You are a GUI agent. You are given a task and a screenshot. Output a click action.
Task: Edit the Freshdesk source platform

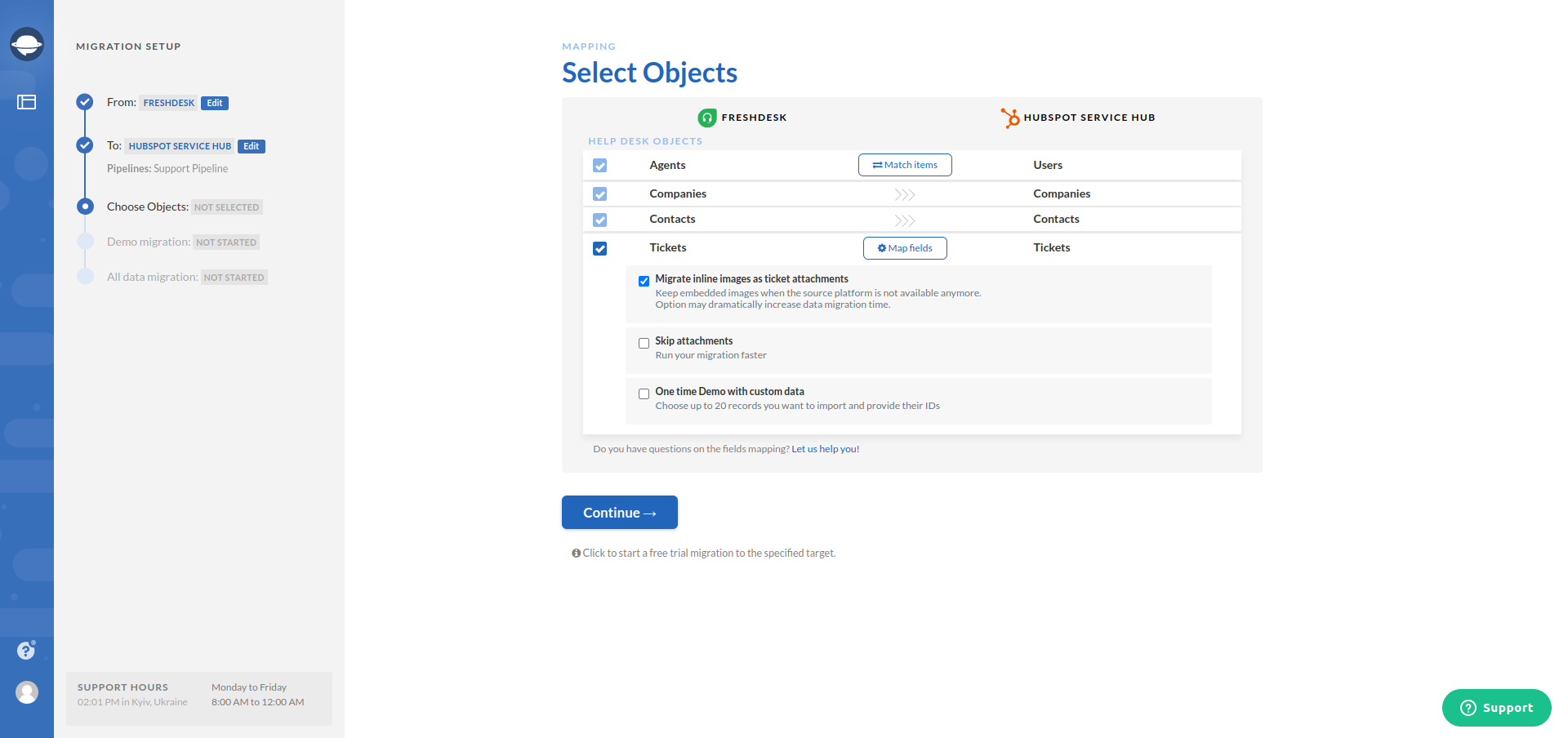[215, 103]
